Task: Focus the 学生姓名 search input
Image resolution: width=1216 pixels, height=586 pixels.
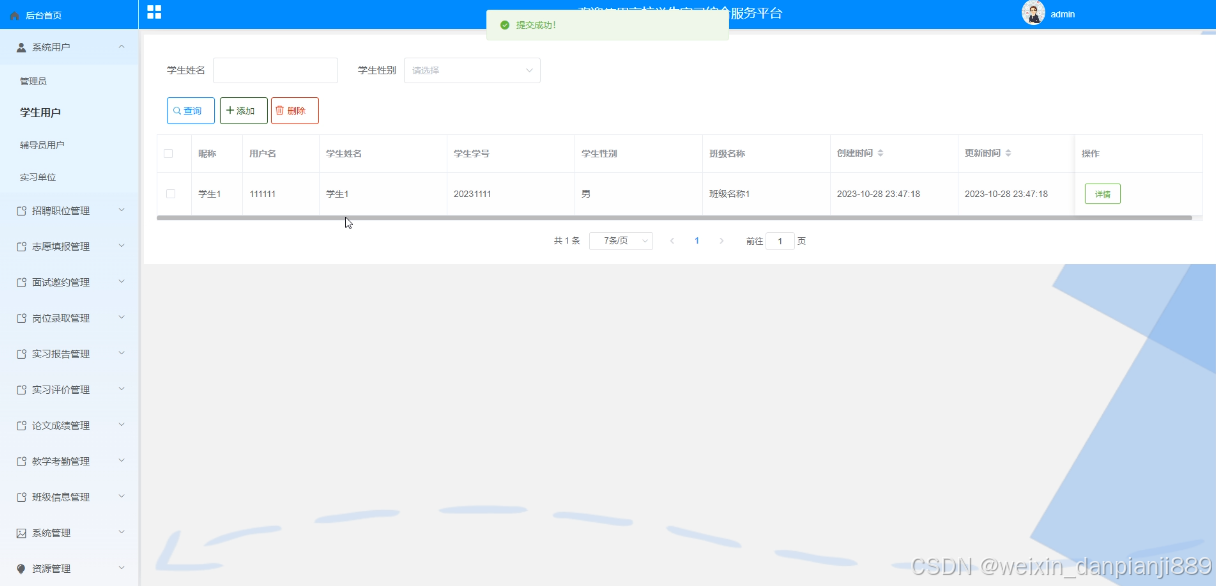Action: click(275, 70)
